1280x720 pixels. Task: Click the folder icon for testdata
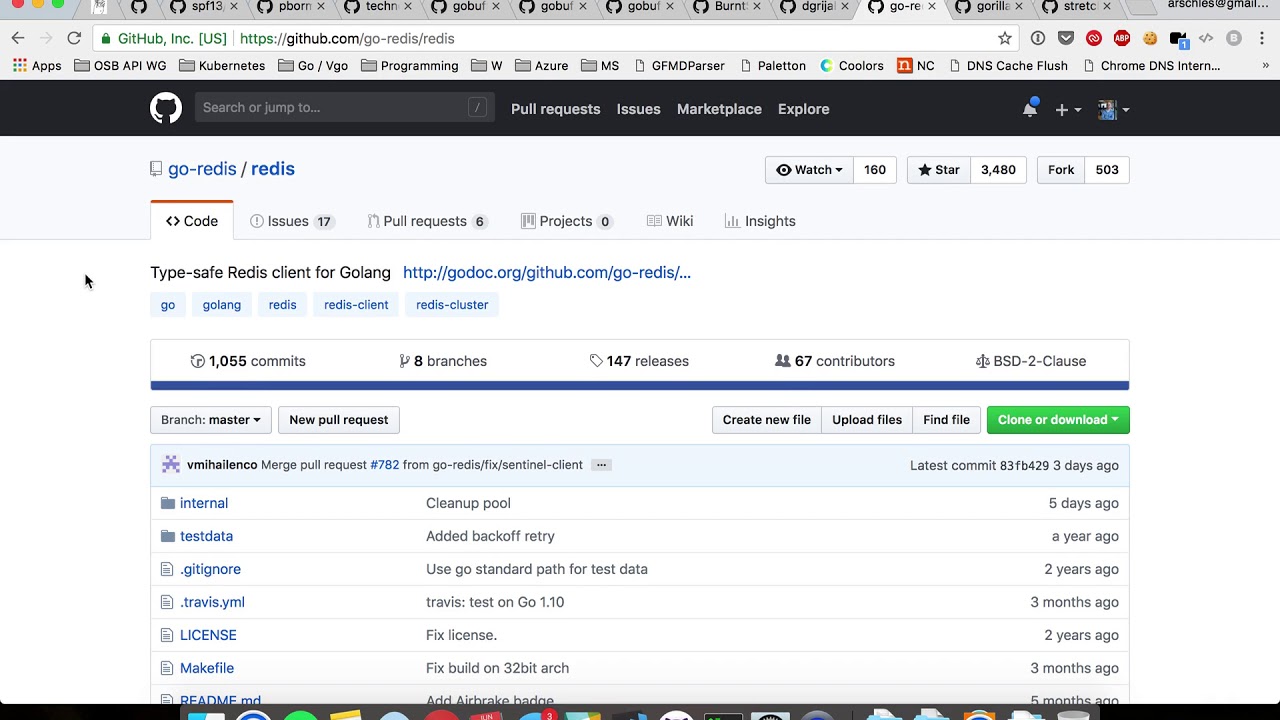tap(168, 536)
